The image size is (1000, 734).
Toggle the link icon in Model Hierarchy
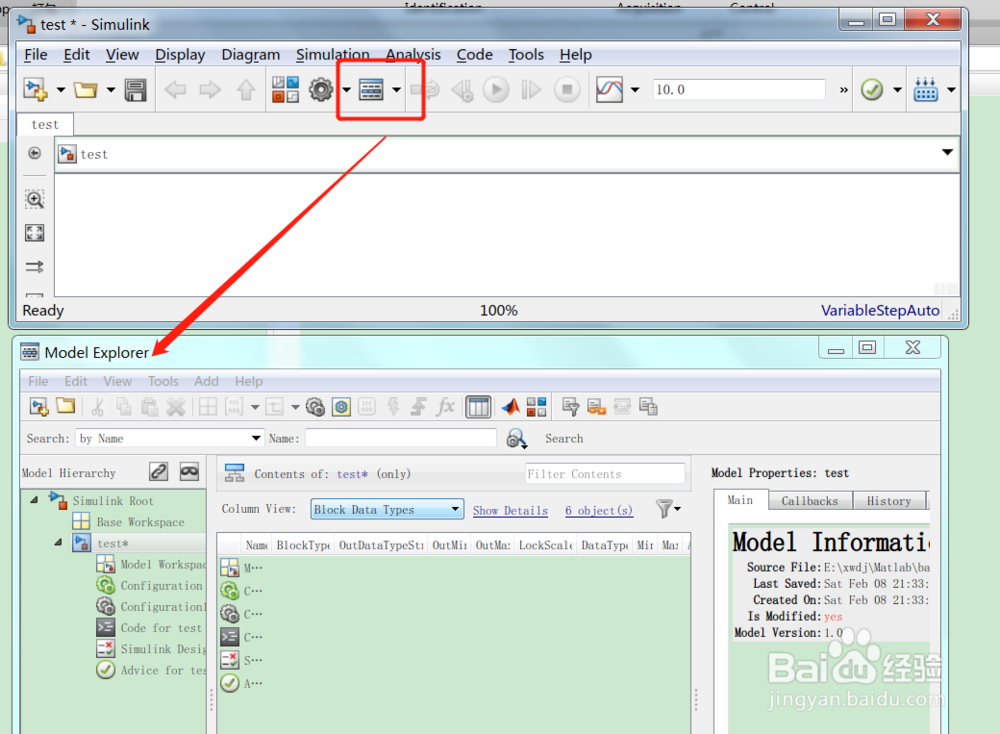[x=159, y=472]
